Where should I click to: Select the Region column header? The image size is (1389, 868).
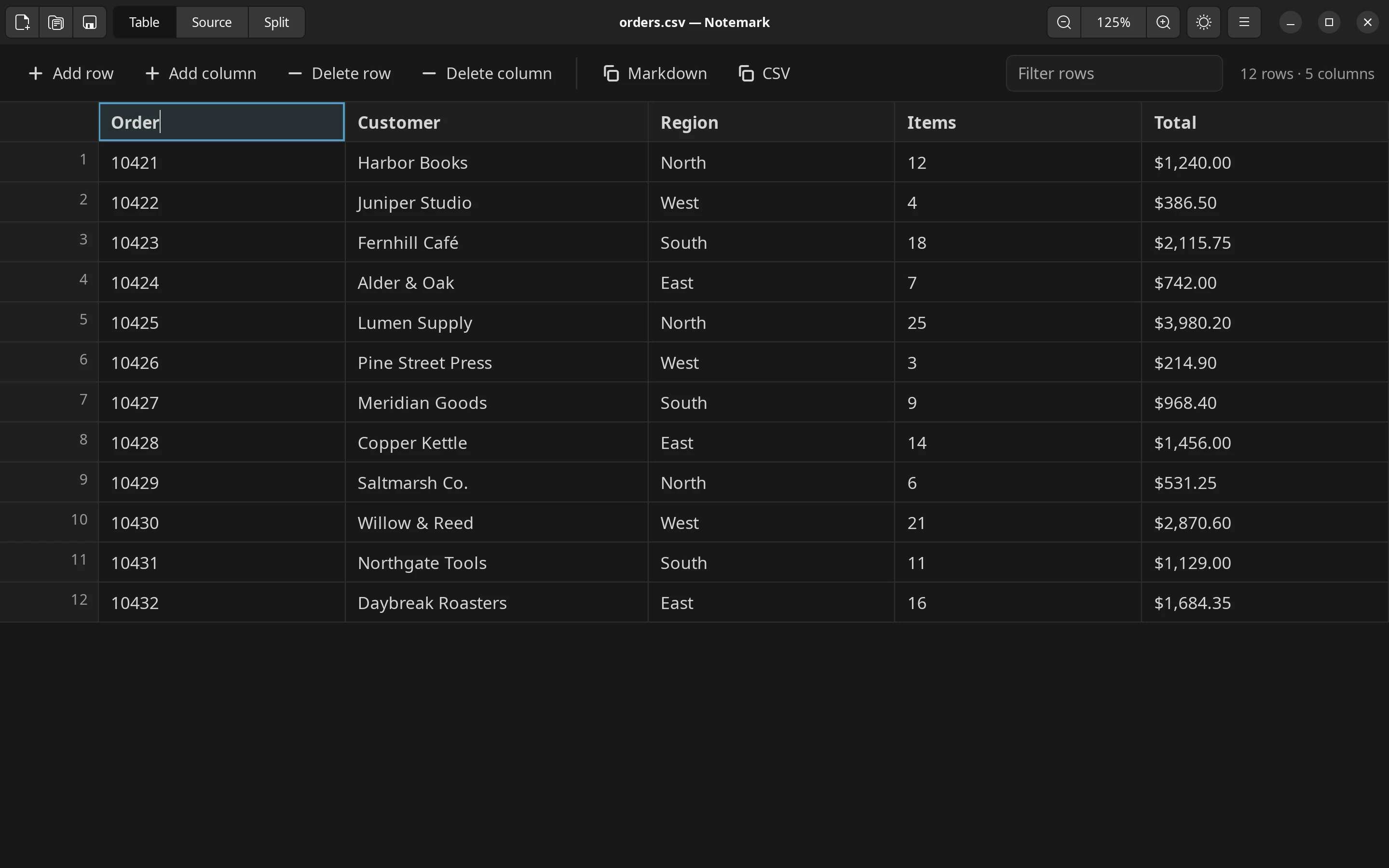[x=771, y=122]
